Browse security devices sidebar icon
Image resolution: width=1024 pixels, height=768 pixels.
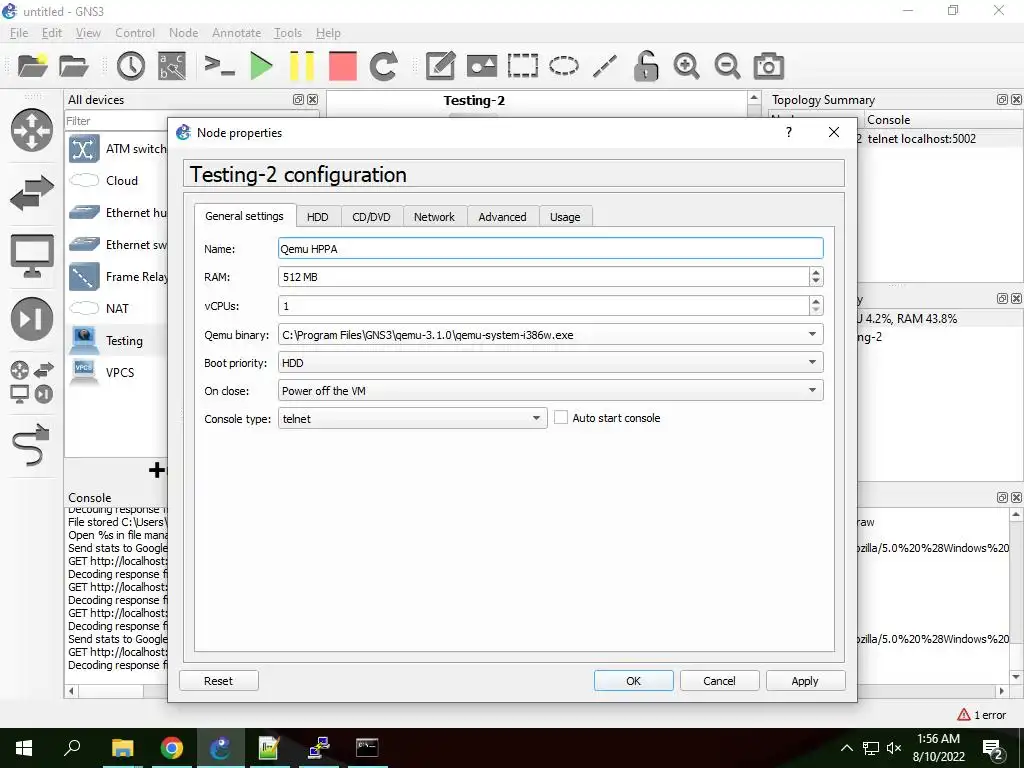tap(31, 319)
